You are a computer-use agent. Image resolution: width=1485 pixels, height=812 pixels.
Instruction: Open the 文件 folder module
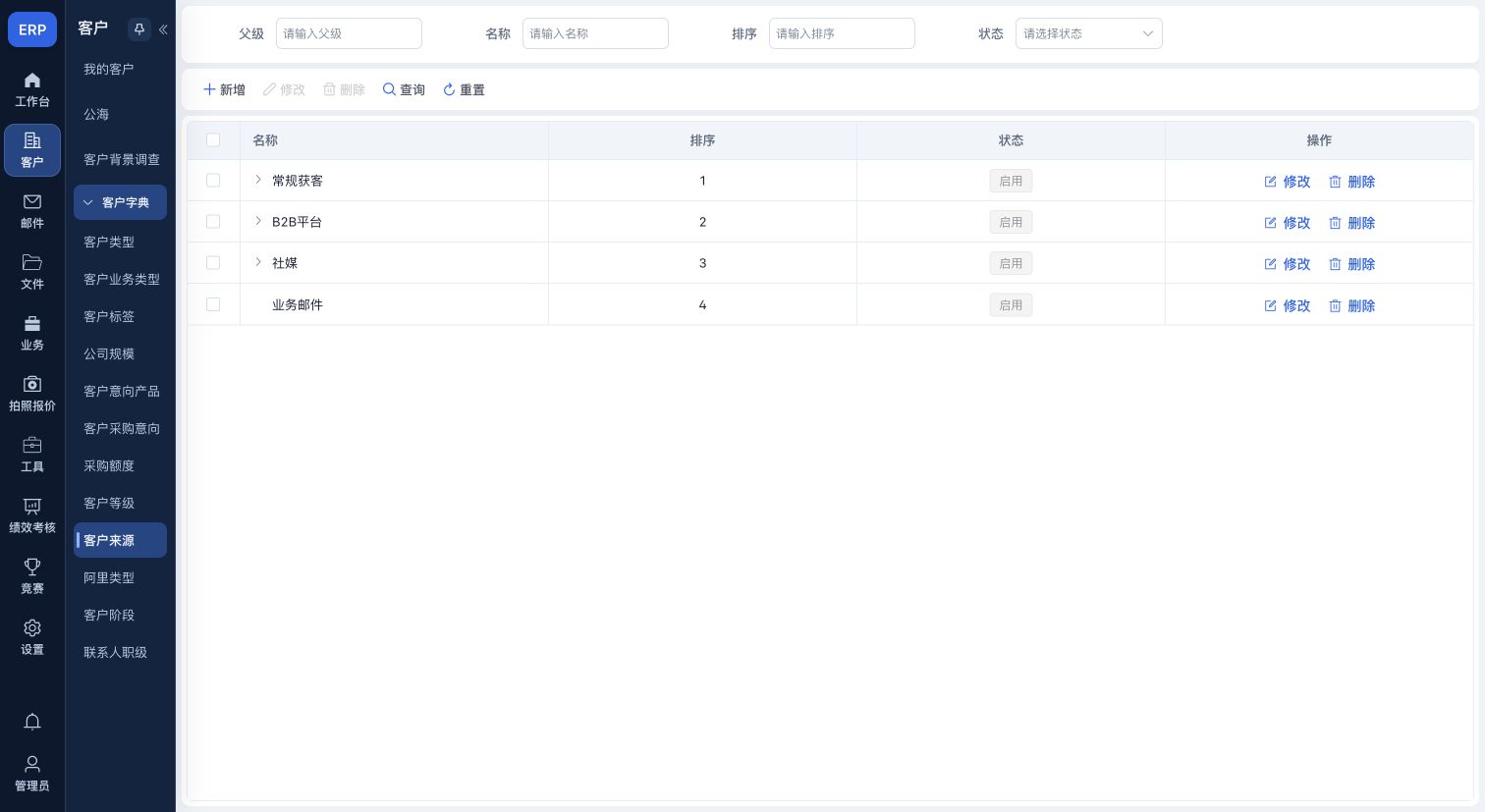32,272
